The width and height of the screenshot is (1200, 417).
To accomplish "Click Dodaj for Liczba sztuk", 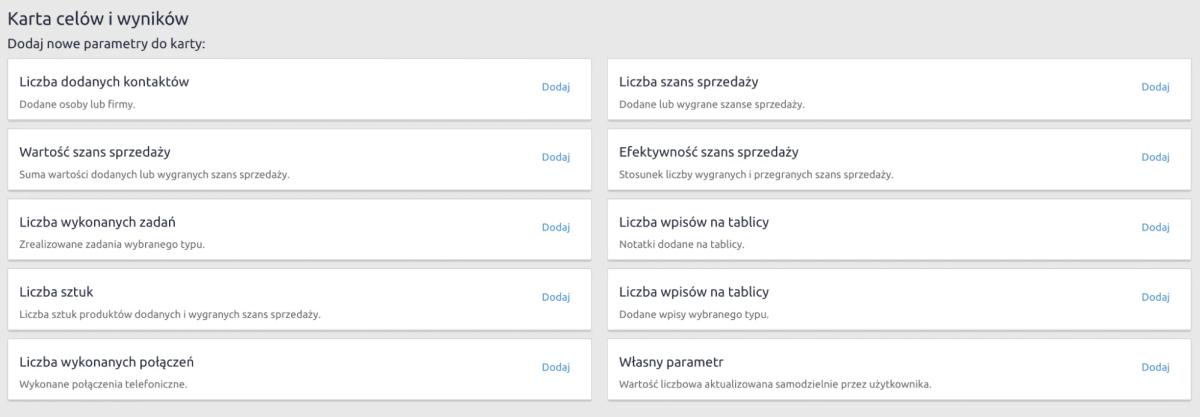I will click(x=555, y=297).
